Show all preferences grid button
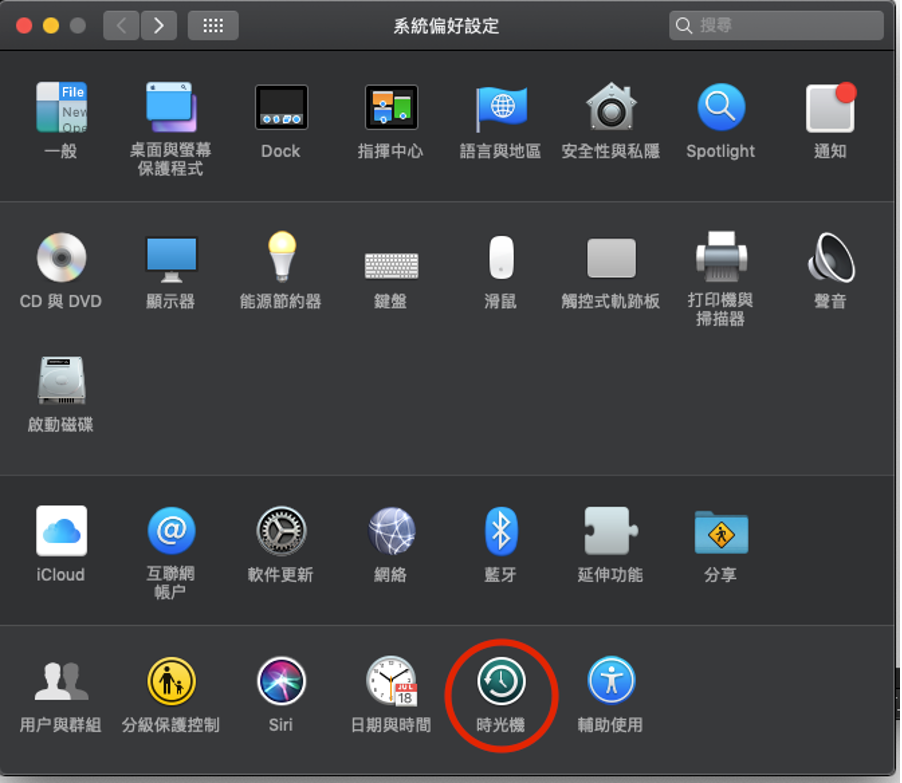Viewport: 902px width, 783px height. 213,25
